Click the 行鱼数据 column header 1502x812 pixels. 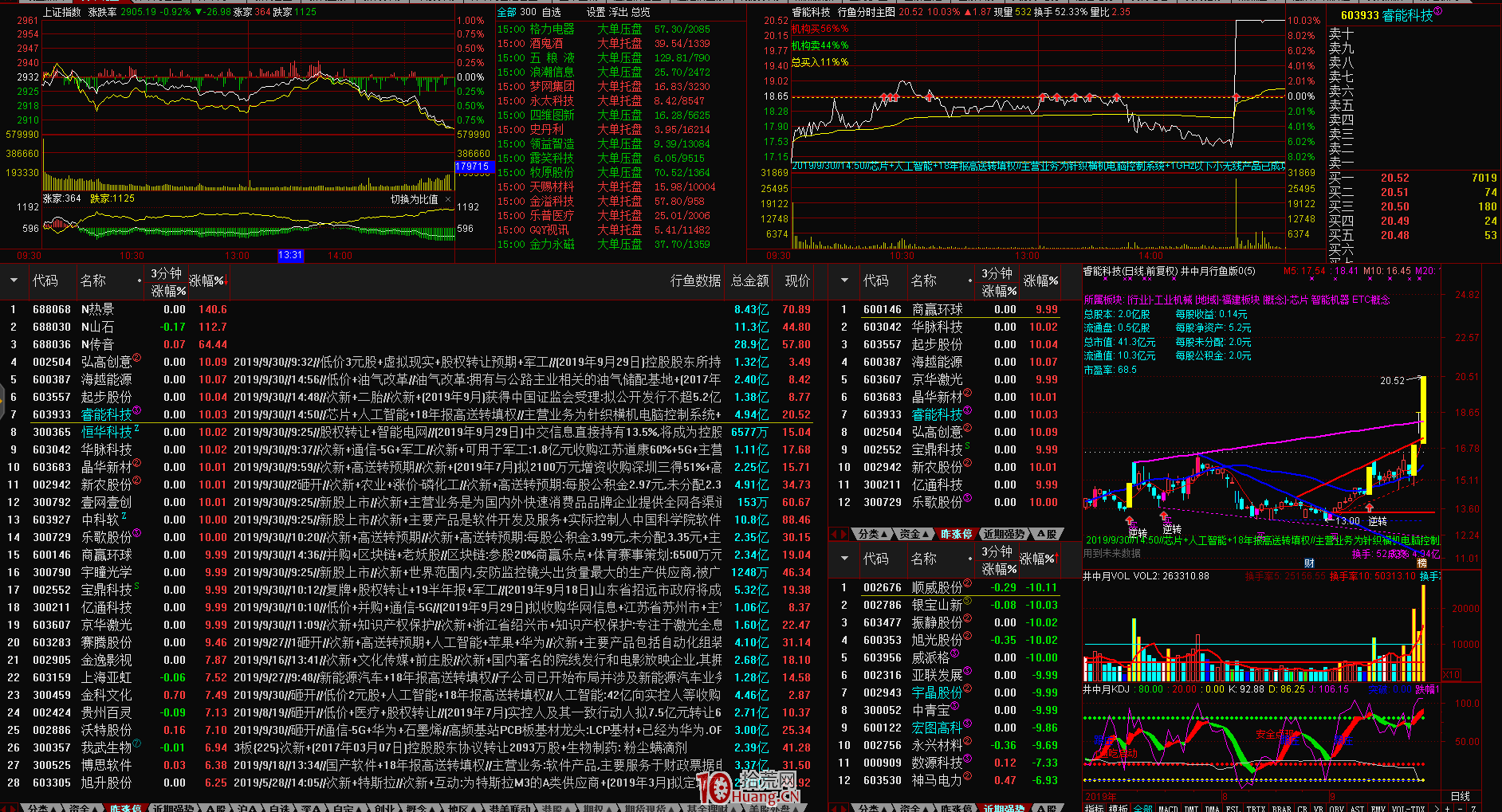pyautogui.click(x=695, y=280)
